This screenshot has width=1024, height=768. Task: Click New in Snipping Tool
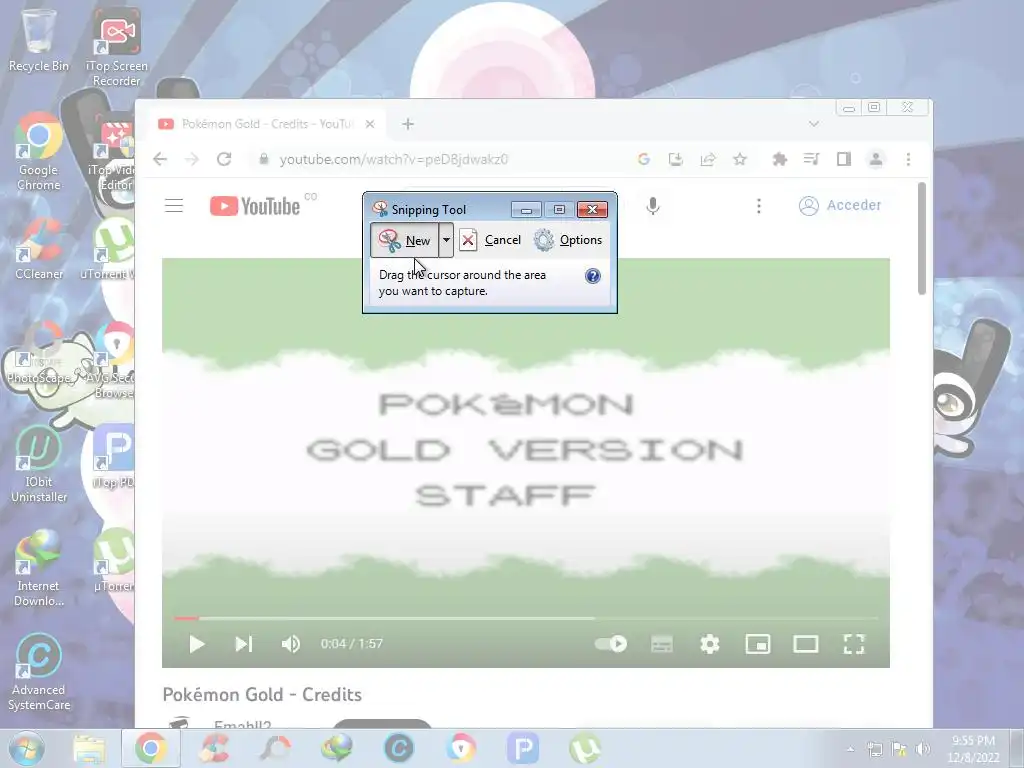pyautogui.click(x=404, y=240)
